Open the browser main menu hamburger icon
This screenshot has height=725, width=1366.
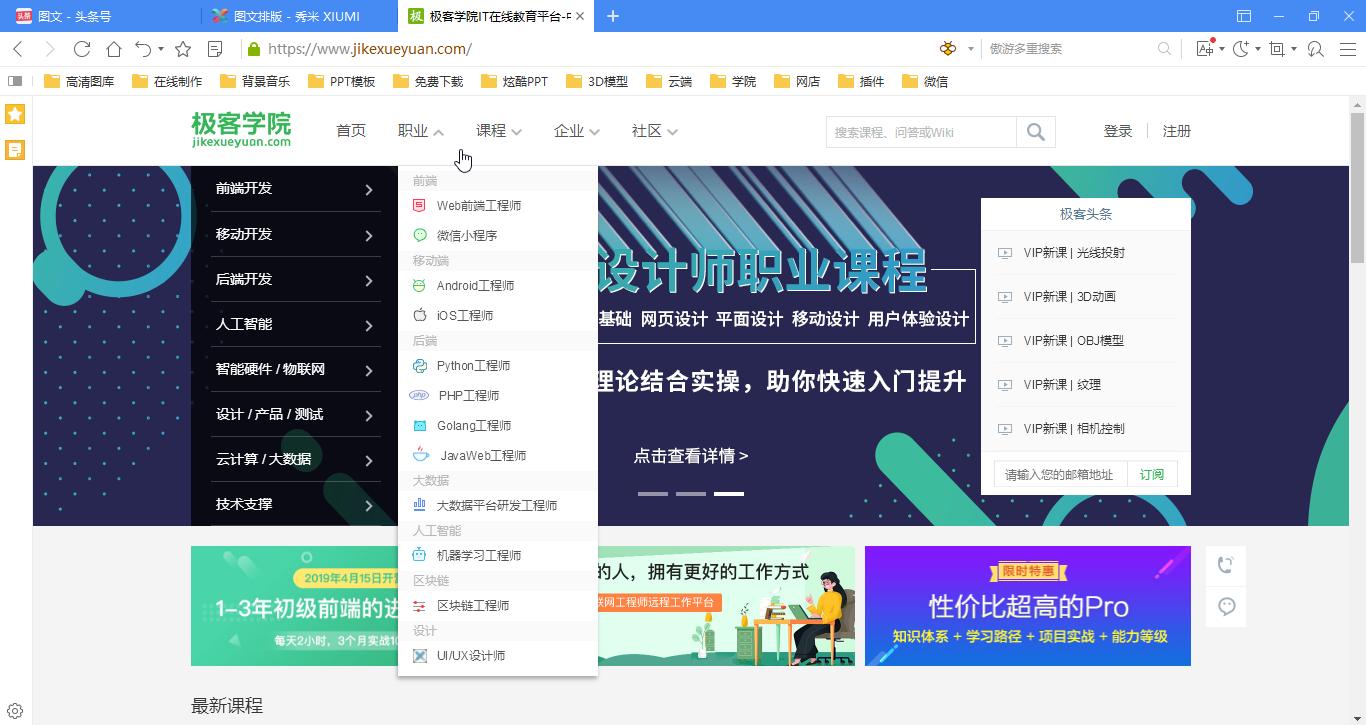(1347, 48)
